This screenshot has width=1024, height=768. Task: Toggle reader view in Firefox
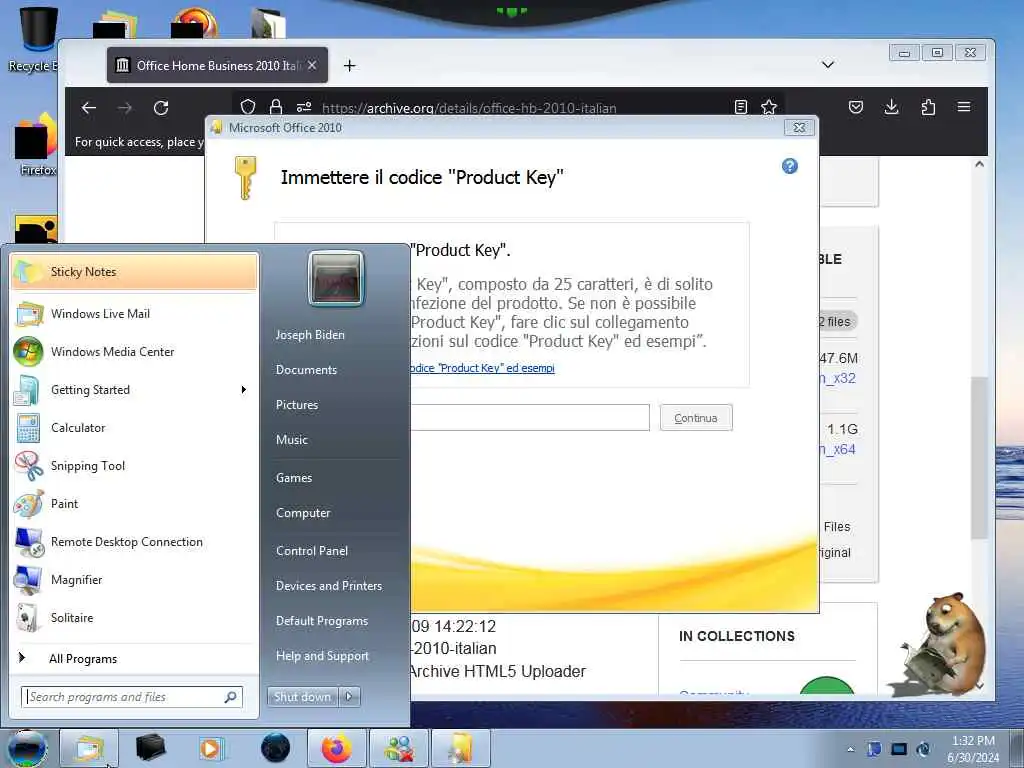pyautogui.click(x=741, y=107)
